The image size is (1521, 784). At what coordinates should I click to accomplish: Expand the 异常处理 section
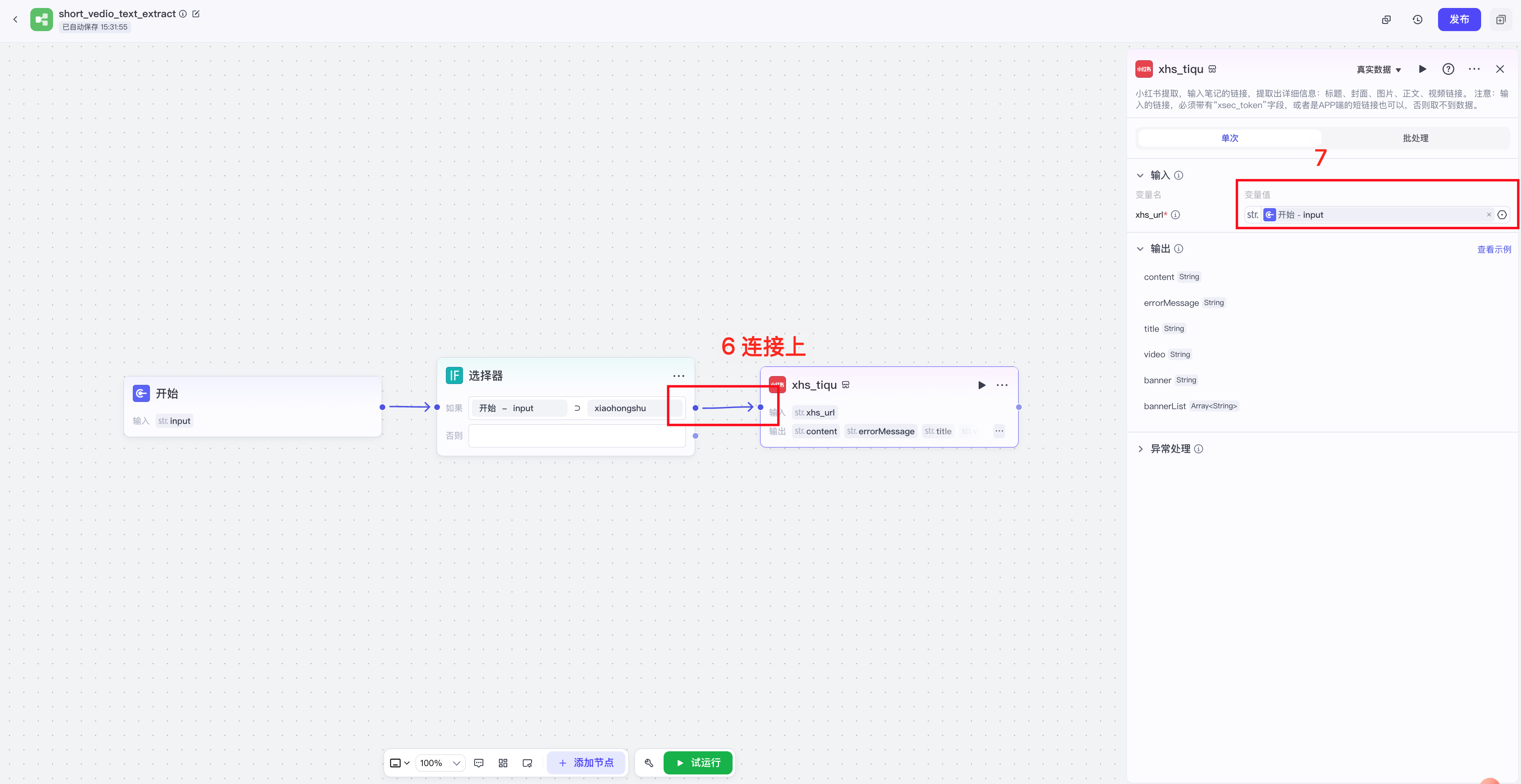click(1140, 449)
